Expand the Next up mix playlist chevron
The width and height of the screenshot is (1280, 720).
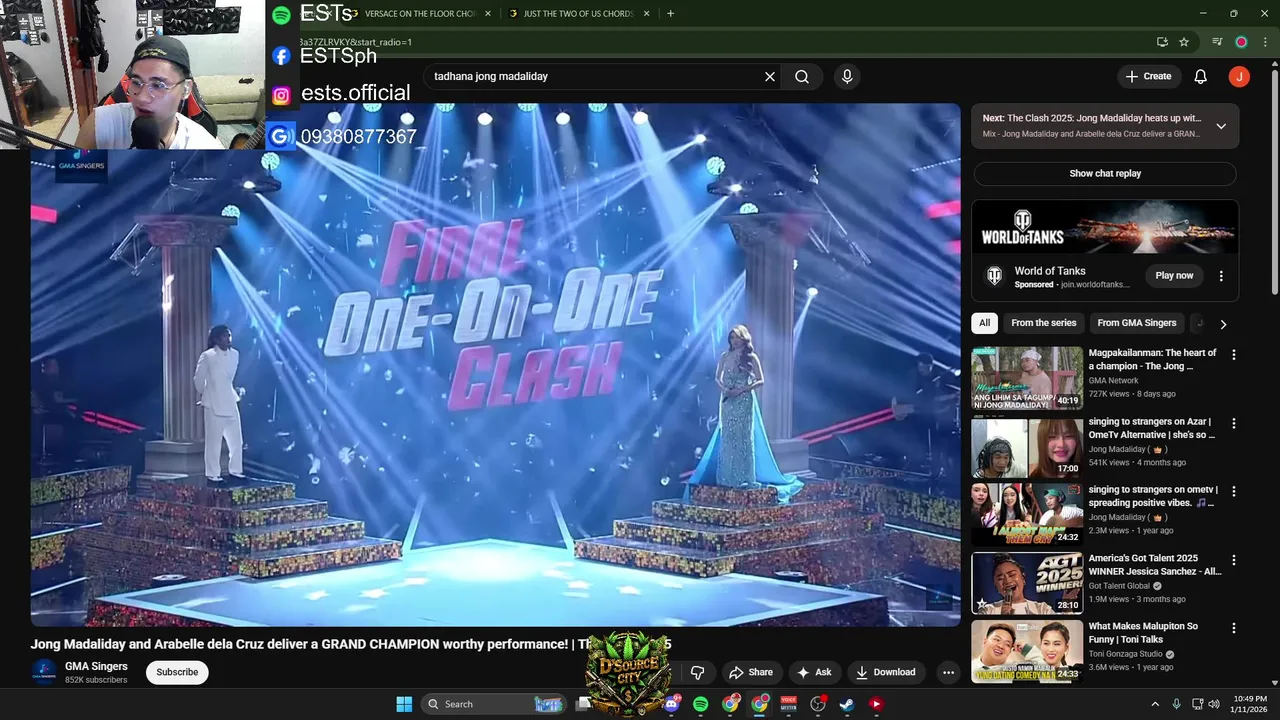(x=1221, y=126)
